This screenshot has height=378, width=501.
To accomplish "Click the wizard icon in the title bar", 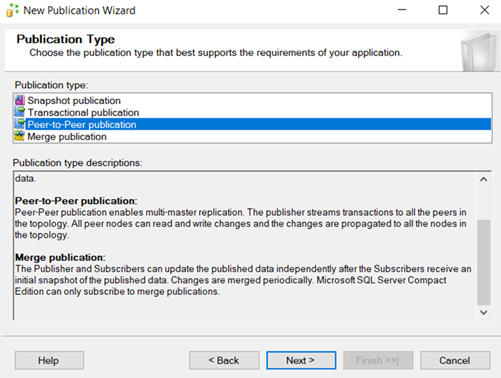I will (x=12, y=10).
